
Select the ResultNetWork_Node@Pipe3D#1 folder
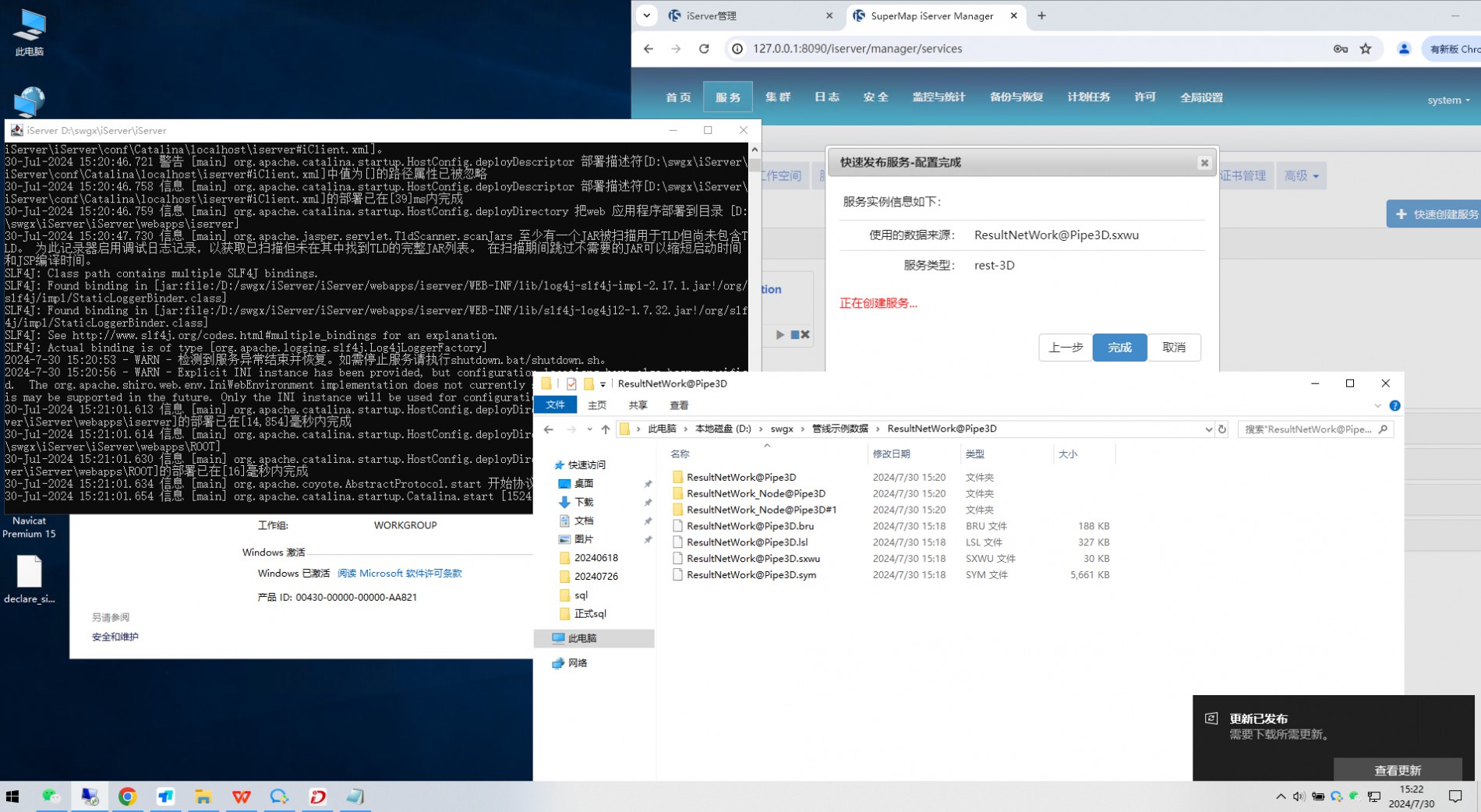tap(762, 510)
